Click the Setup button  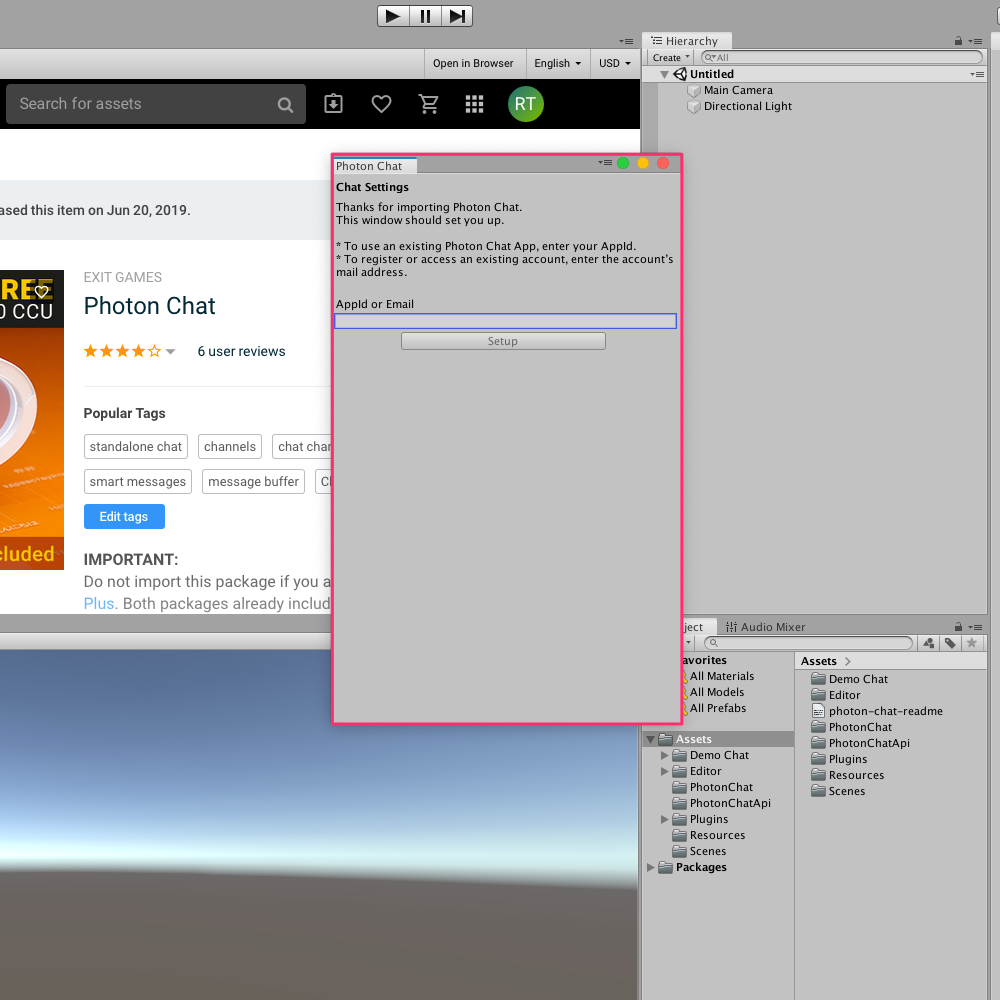pos(503,341)
